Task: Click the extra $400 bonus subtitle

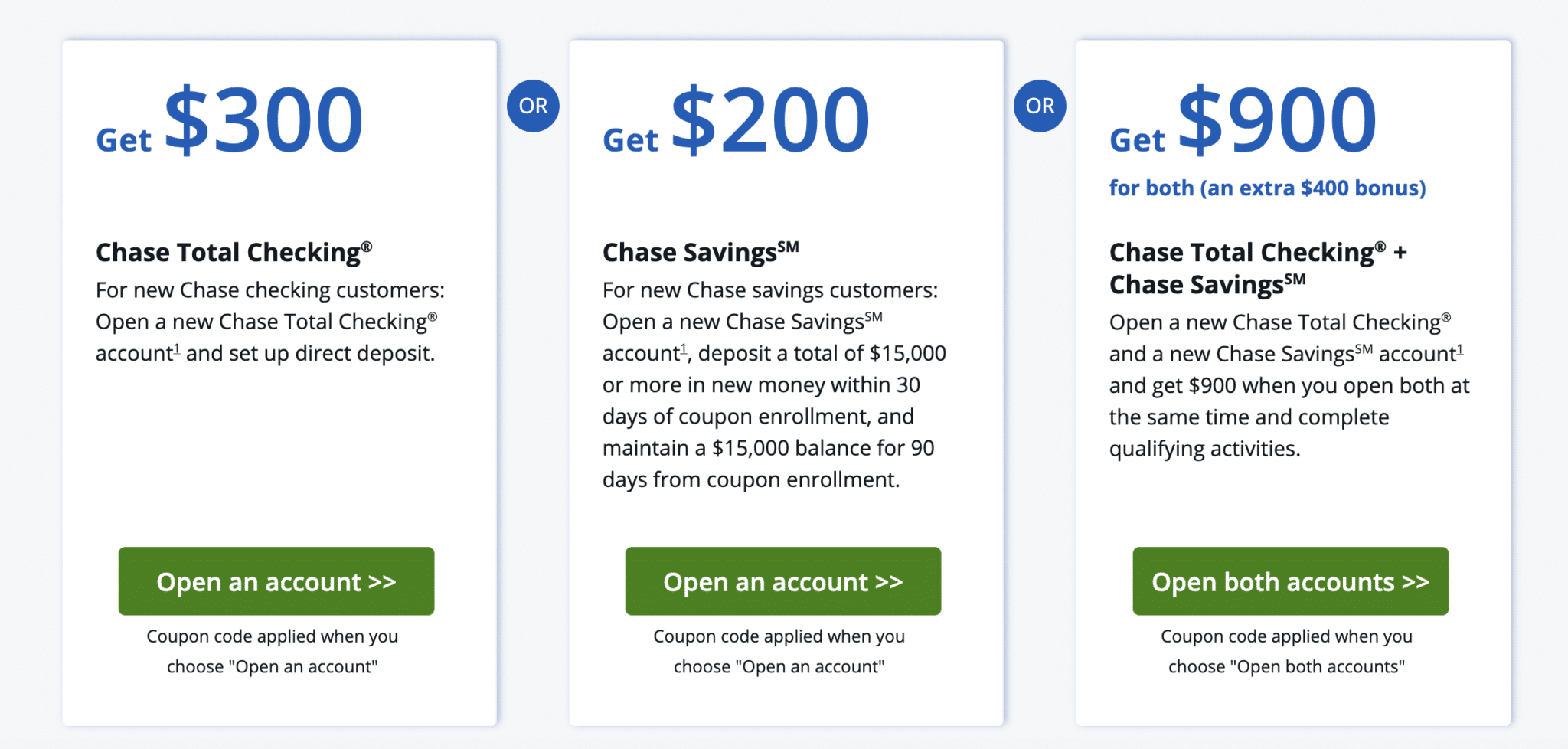Action: pos(1267,188)
